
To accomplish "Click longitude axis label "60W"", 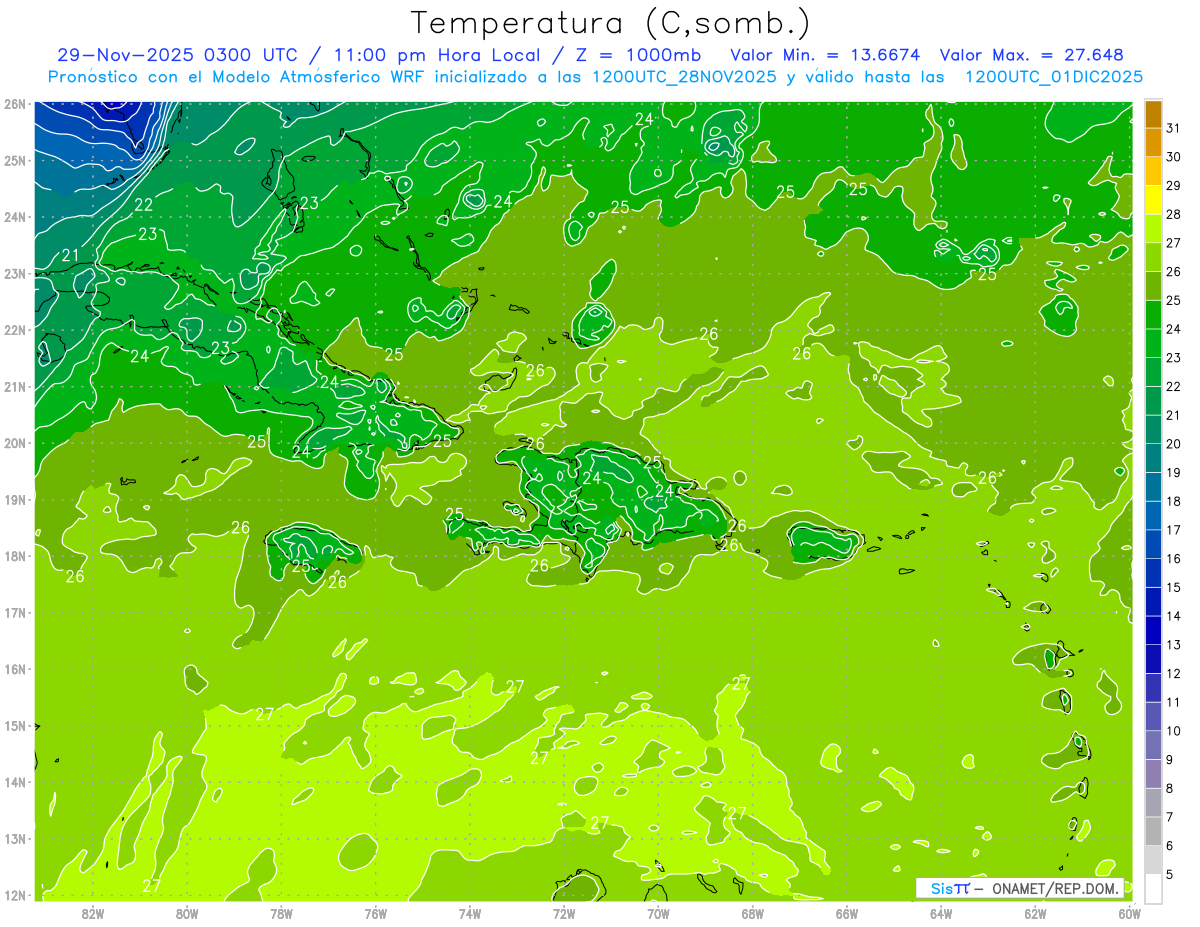I will coord(1129,913).
